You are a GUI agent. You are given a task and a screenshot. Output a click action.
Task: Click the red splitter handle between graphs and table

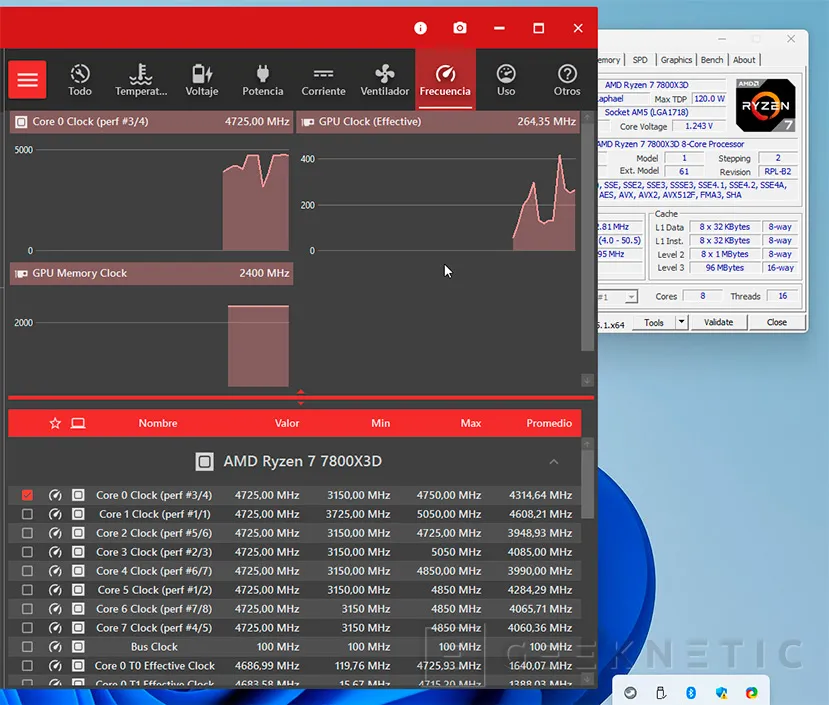click(x=300, y=397)
